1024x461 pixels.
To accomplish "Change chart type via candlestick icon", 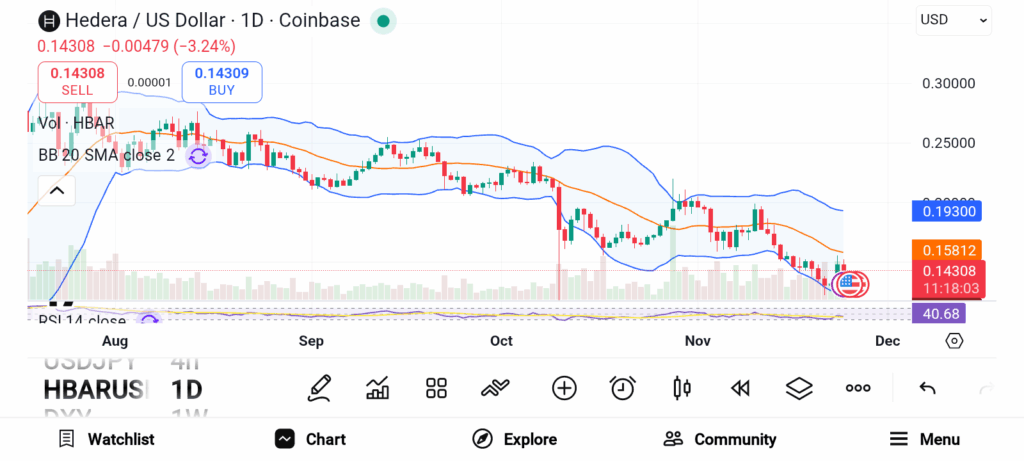I will [x=682, y=388].
